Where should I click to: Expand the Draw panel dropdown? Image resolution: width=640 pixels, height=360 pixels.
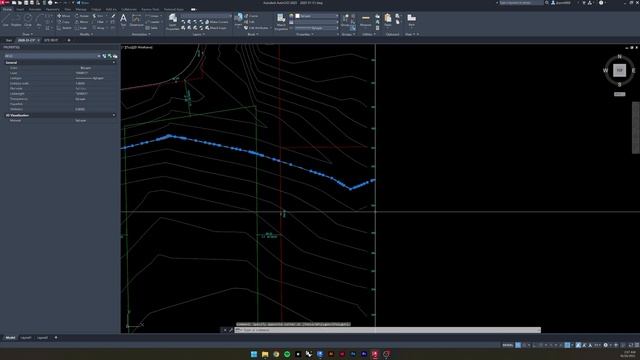[27, 34]
